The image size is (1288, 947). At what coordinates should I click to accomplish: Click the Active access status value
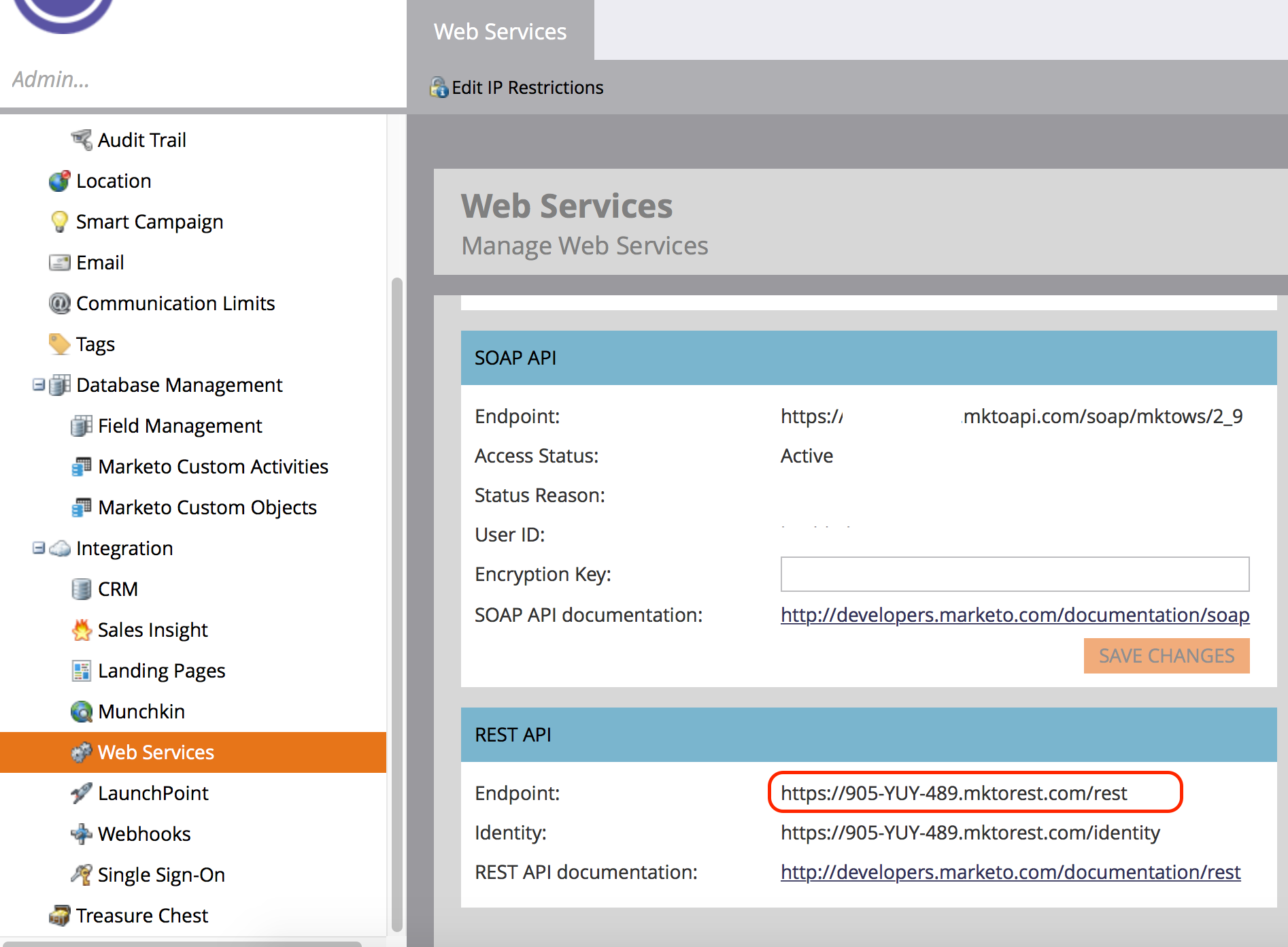pyautogui.click(x=807, y=456)
